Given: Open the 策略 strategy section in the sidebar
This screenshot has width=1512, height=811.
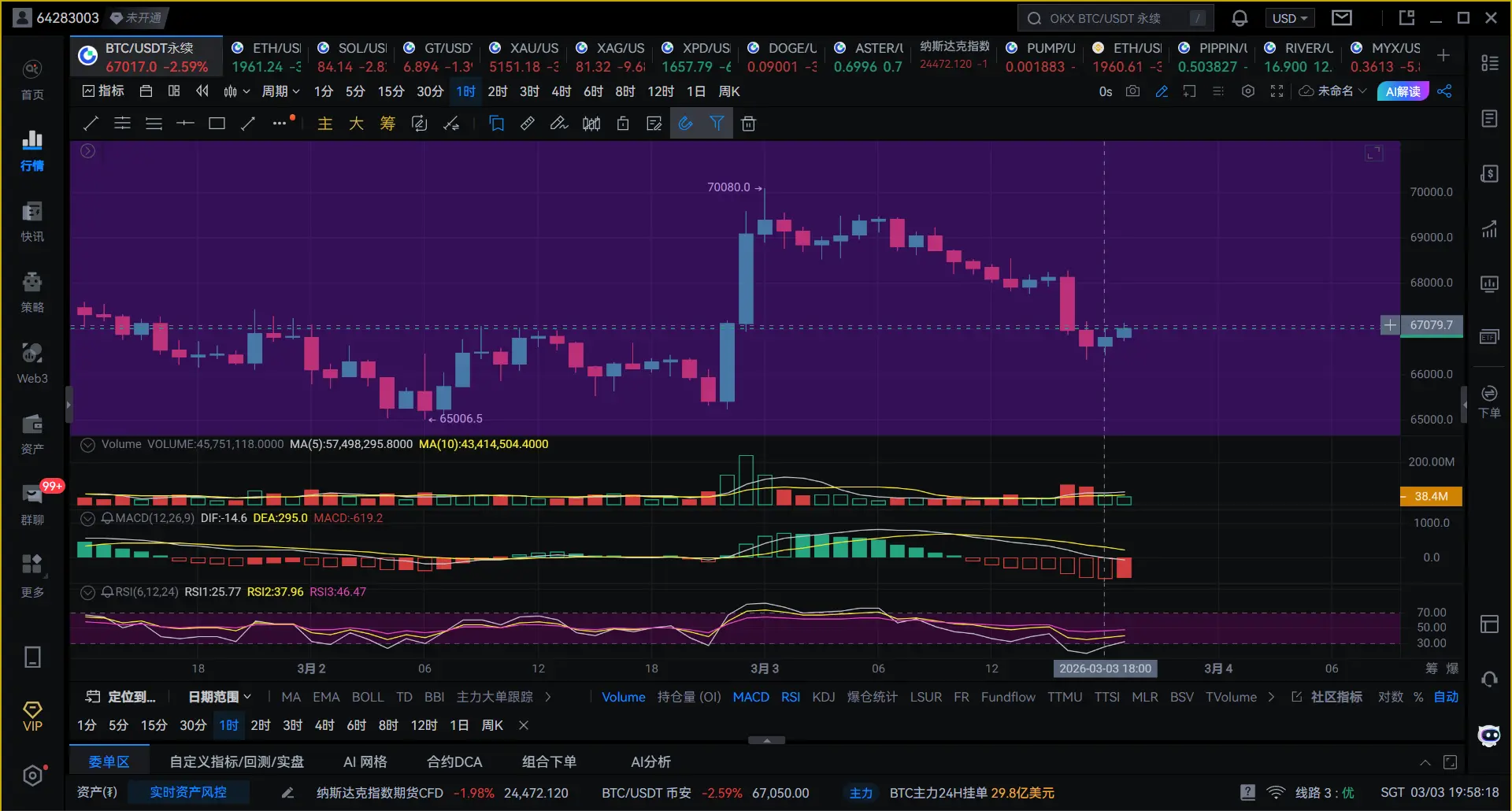Looking at the screenshot, I should click(x=32, y=292).
